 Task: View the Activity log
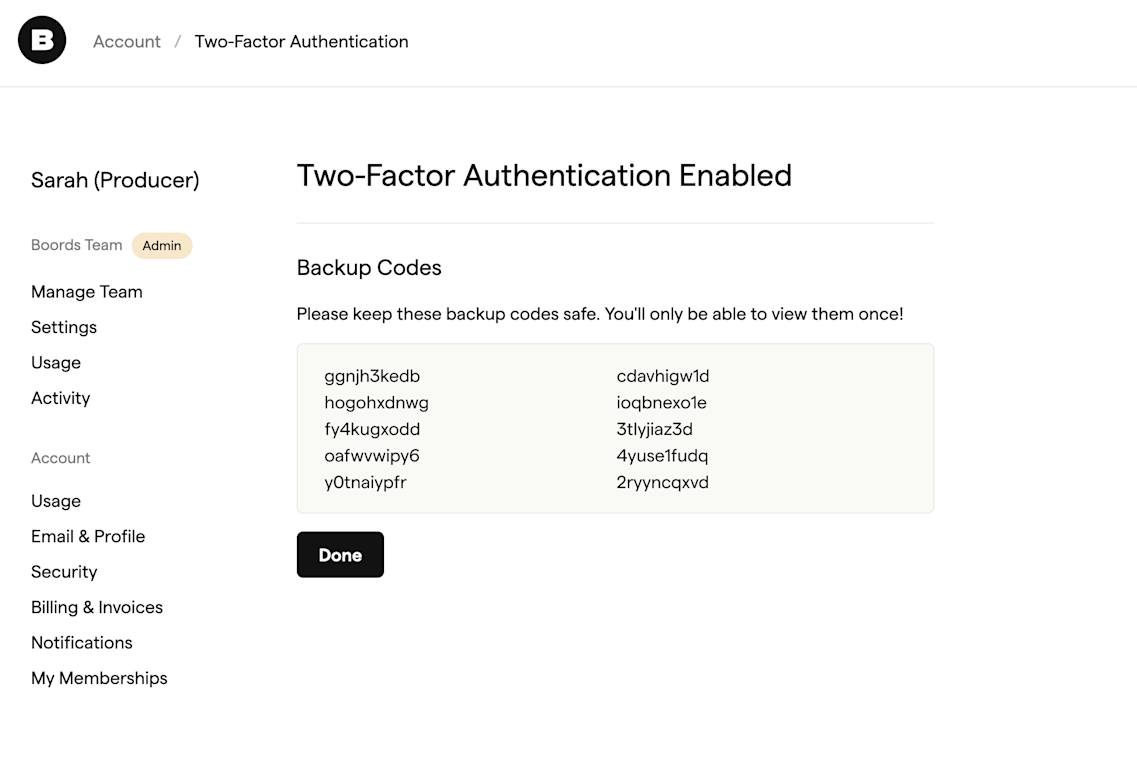(60, 397)
